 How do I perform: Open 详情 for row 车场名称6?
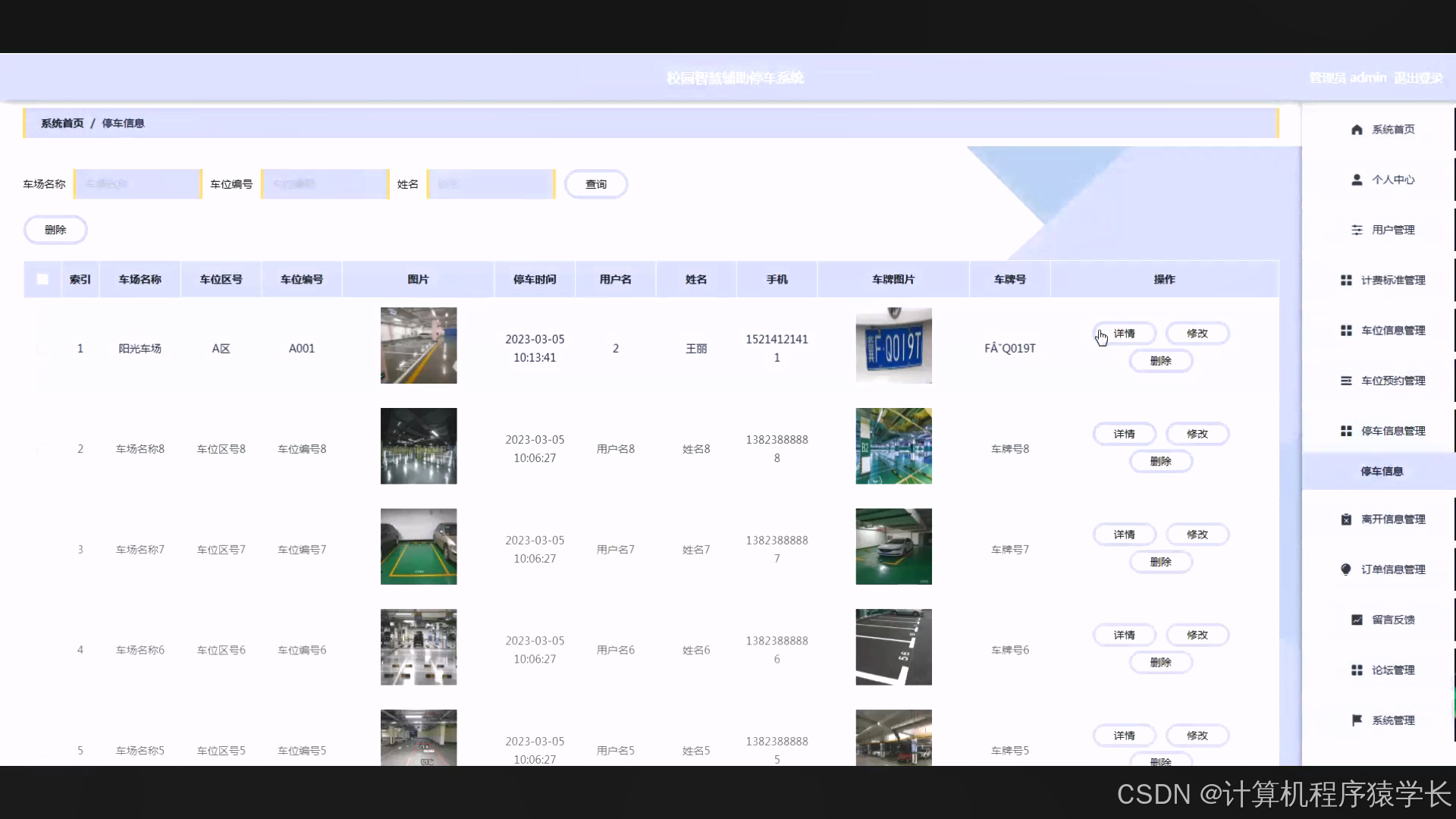point(1125,635)
